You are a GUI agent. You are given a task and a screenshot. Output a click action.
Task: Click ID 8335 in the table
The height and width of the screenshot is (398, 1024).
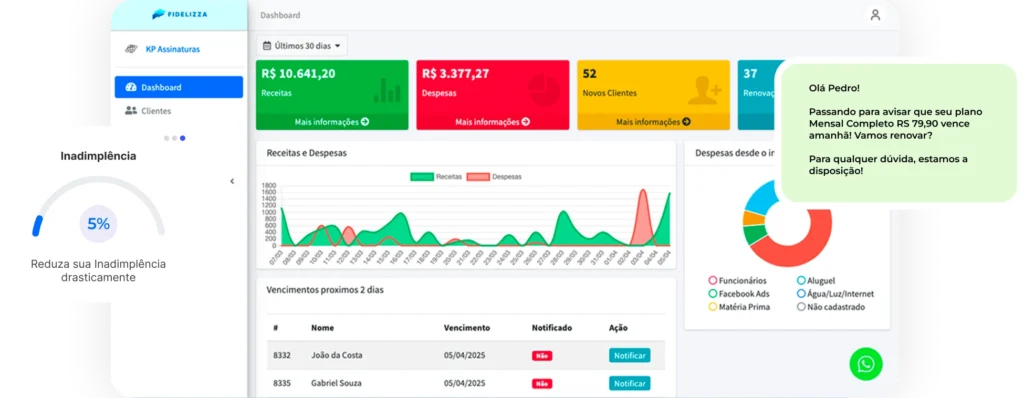coord(281,384)
